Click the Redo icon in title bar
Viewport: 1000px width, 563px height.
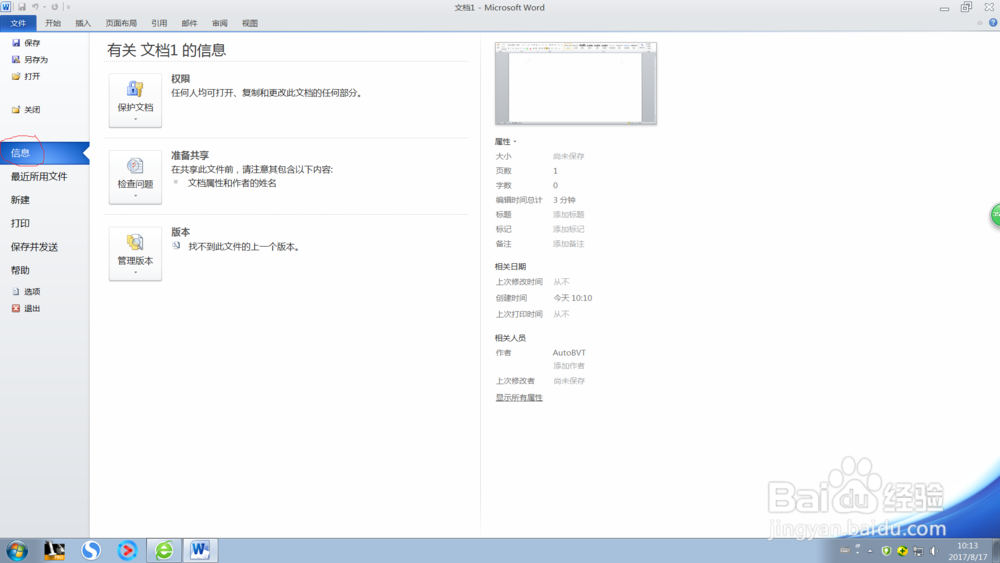(55, 7)
